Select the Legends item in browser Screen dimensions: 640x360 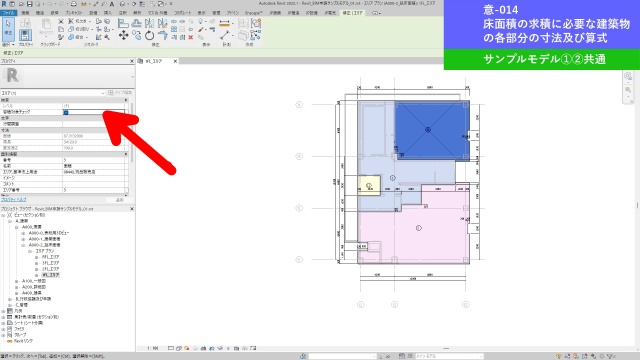tap(18, 311)
